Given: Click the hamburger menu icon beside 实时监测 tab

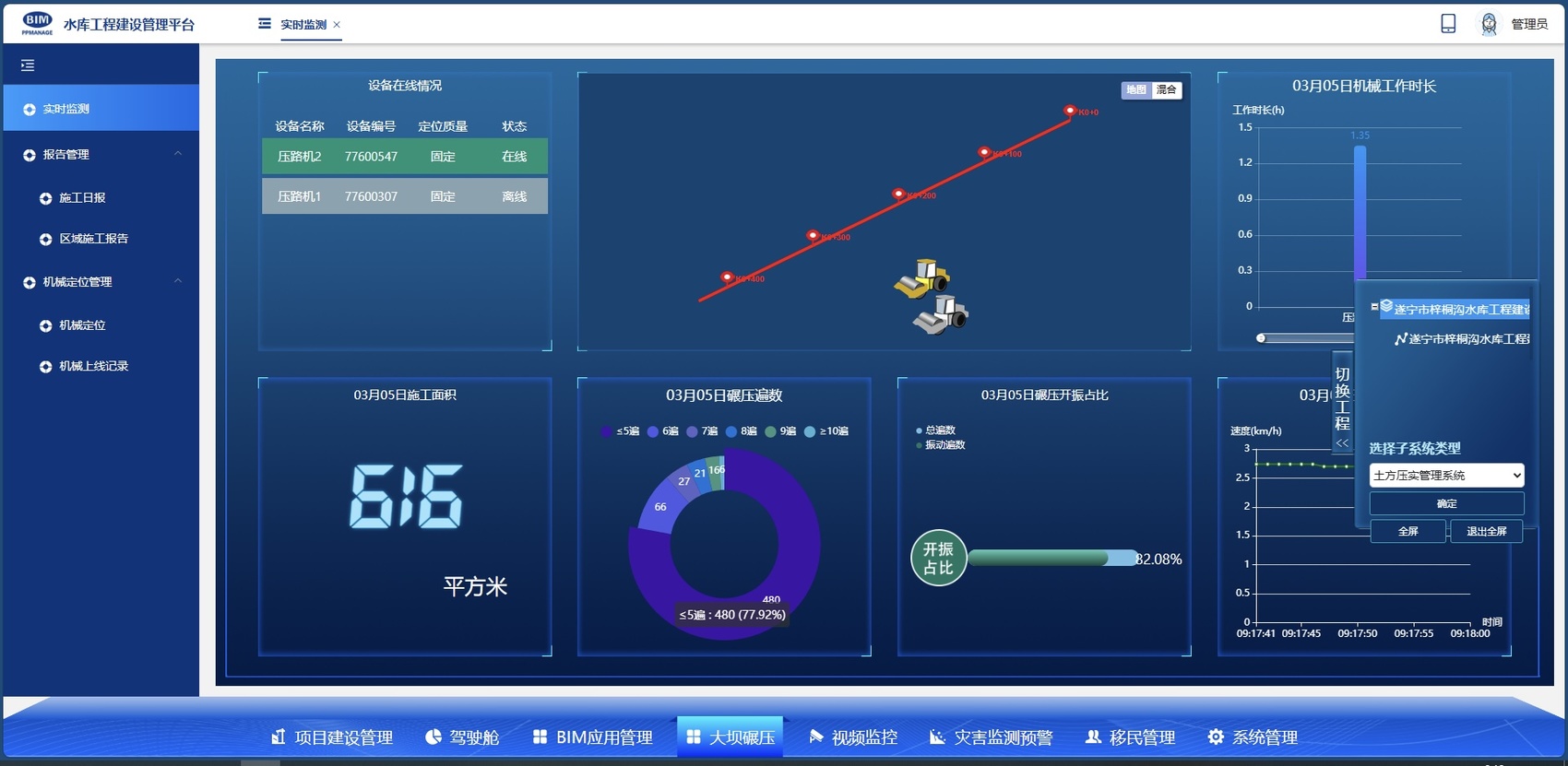Looking at the screenshot, I should [265, 24].
